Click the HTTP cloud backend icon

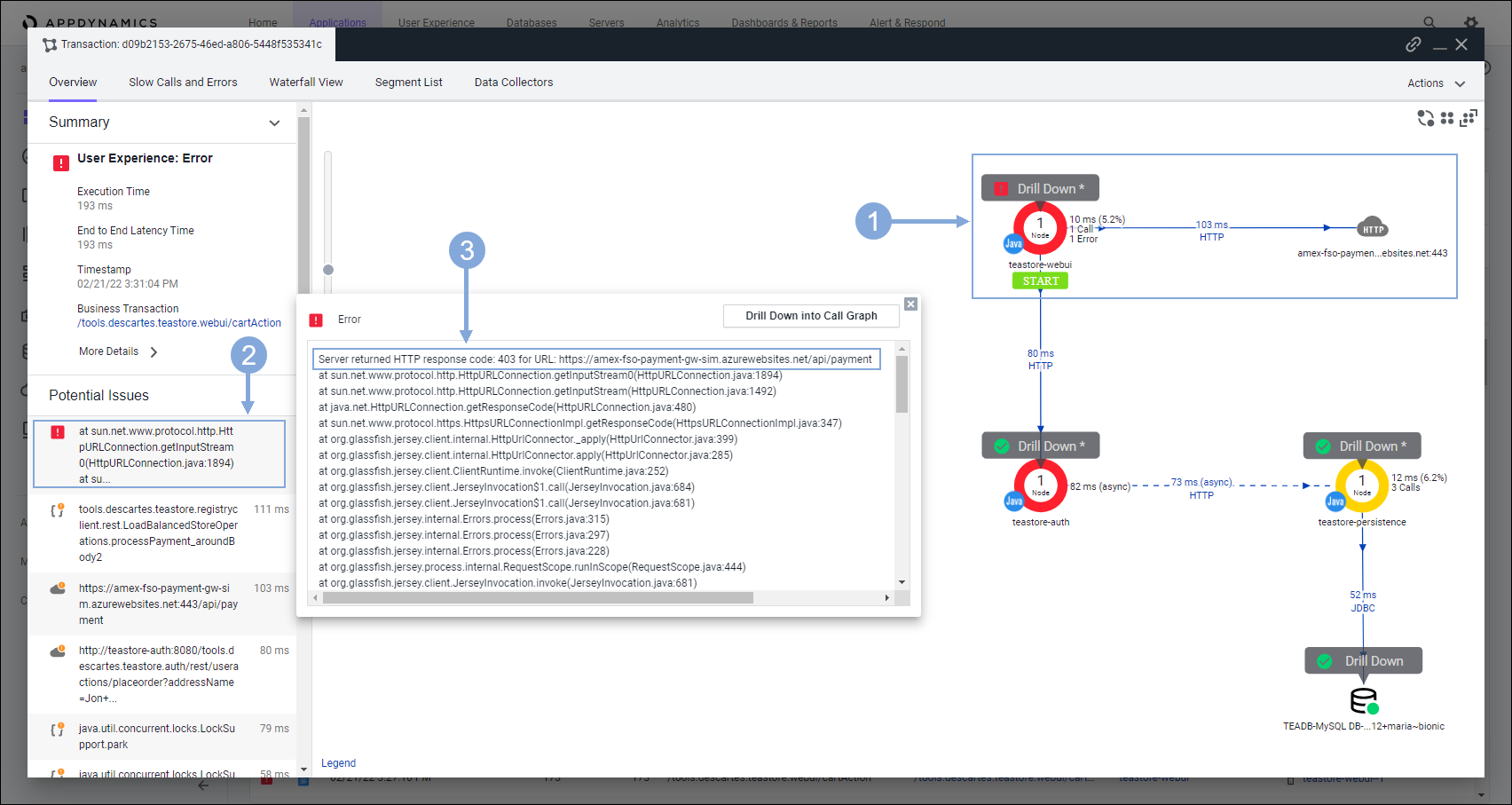click(x=1372, y=228)
